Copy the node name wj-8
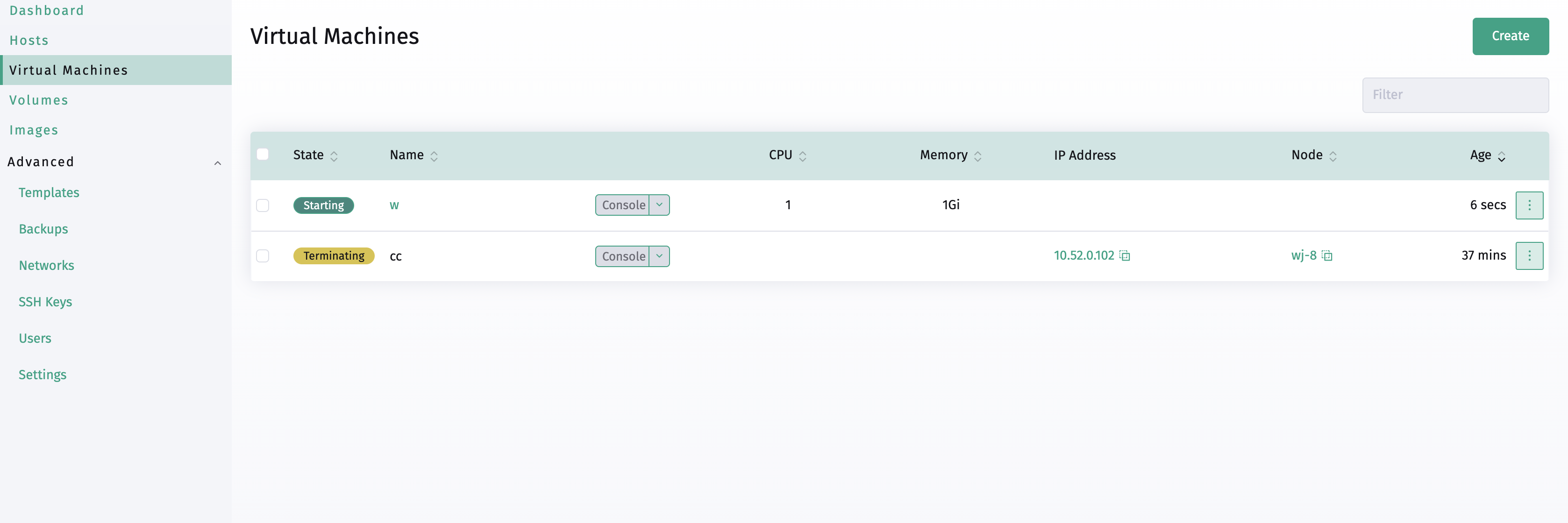The width and height of the screenshot is (1568, 523). [x=1327, y=255]
